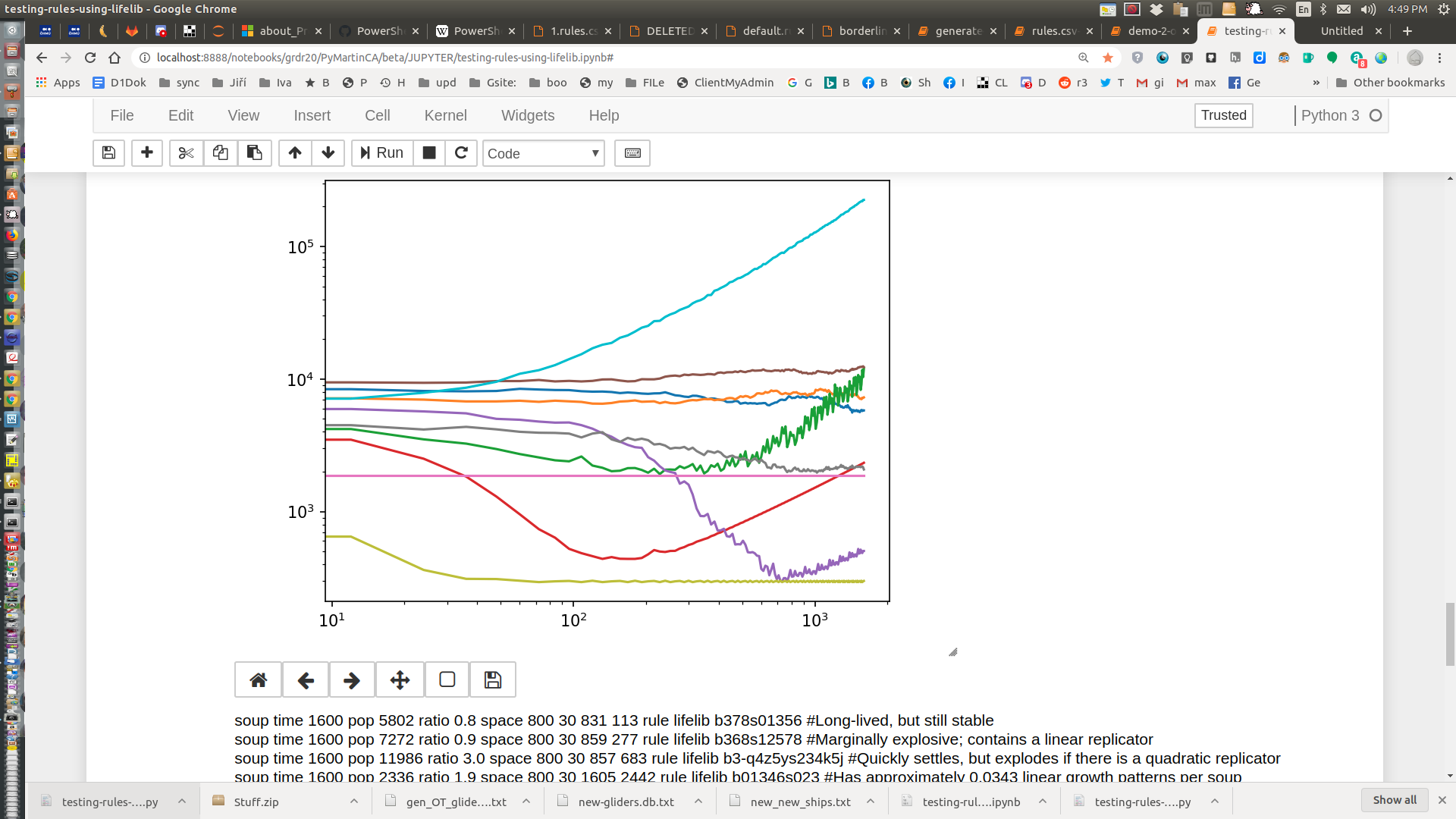Viewport: 1456px width, 819px height.
Task: Open the command palette keyboard icon
Action: point(632,153)
